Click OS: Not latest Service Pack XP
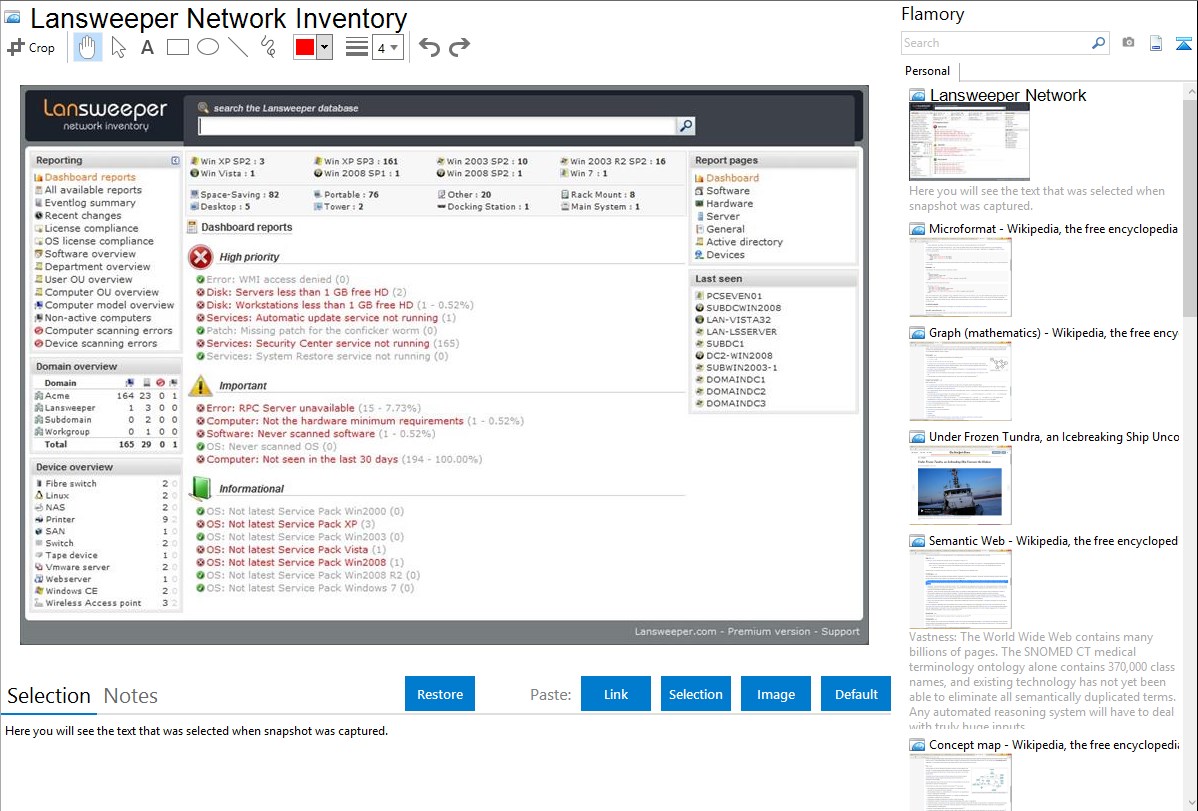The width and height of the screenshot is (1198, 811). click(x=282, y=524)
